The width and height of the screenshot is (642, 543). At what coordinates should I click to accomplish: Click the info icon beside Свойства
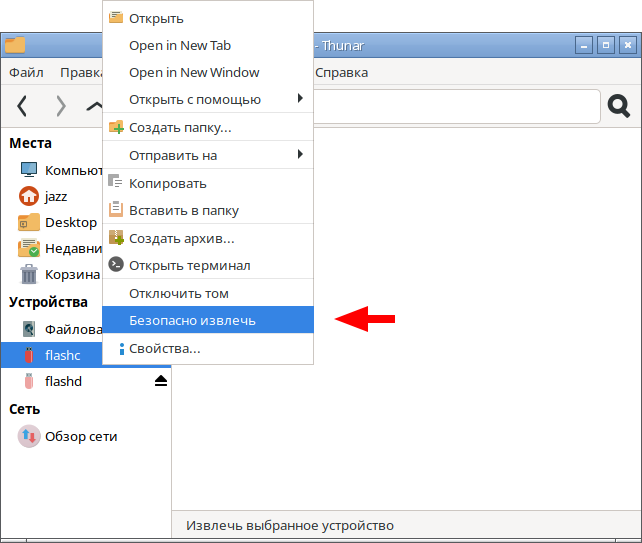(122, 349)
